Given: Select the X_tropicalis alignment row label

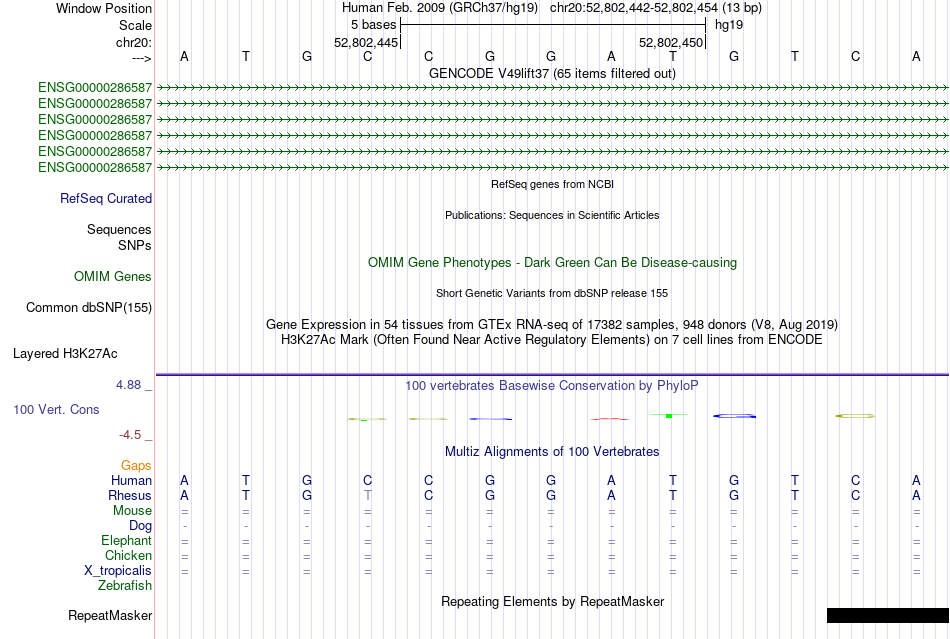Looking at the screenshot, I should click(118, 571).
